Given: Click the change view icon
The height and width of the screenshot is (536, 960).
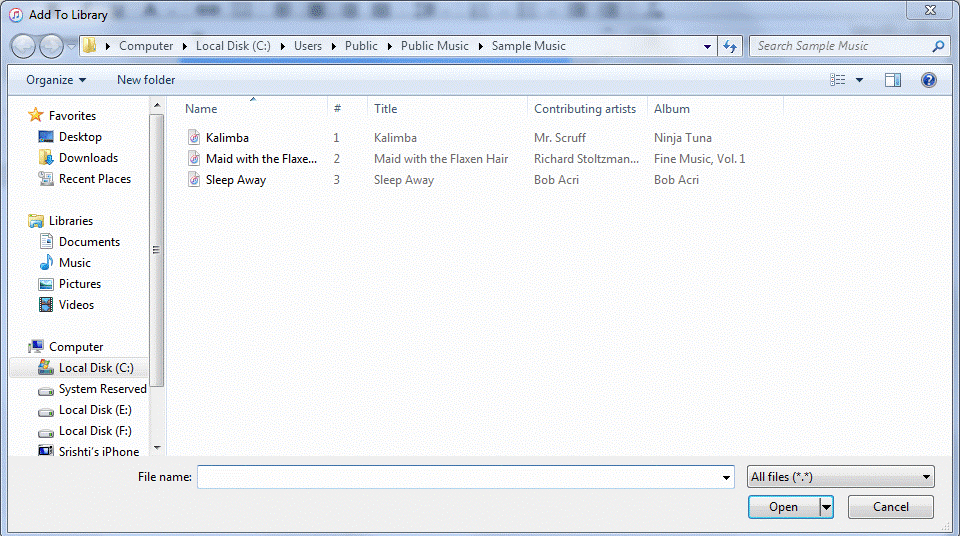Looking at the screenshot, I should pos(838,80).
